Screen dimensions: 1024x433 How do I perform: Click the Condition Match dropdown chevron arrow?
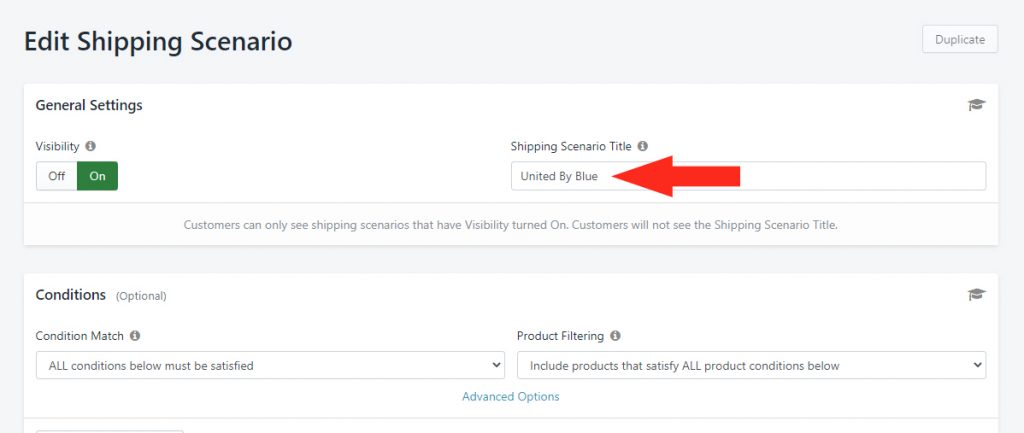496,365
